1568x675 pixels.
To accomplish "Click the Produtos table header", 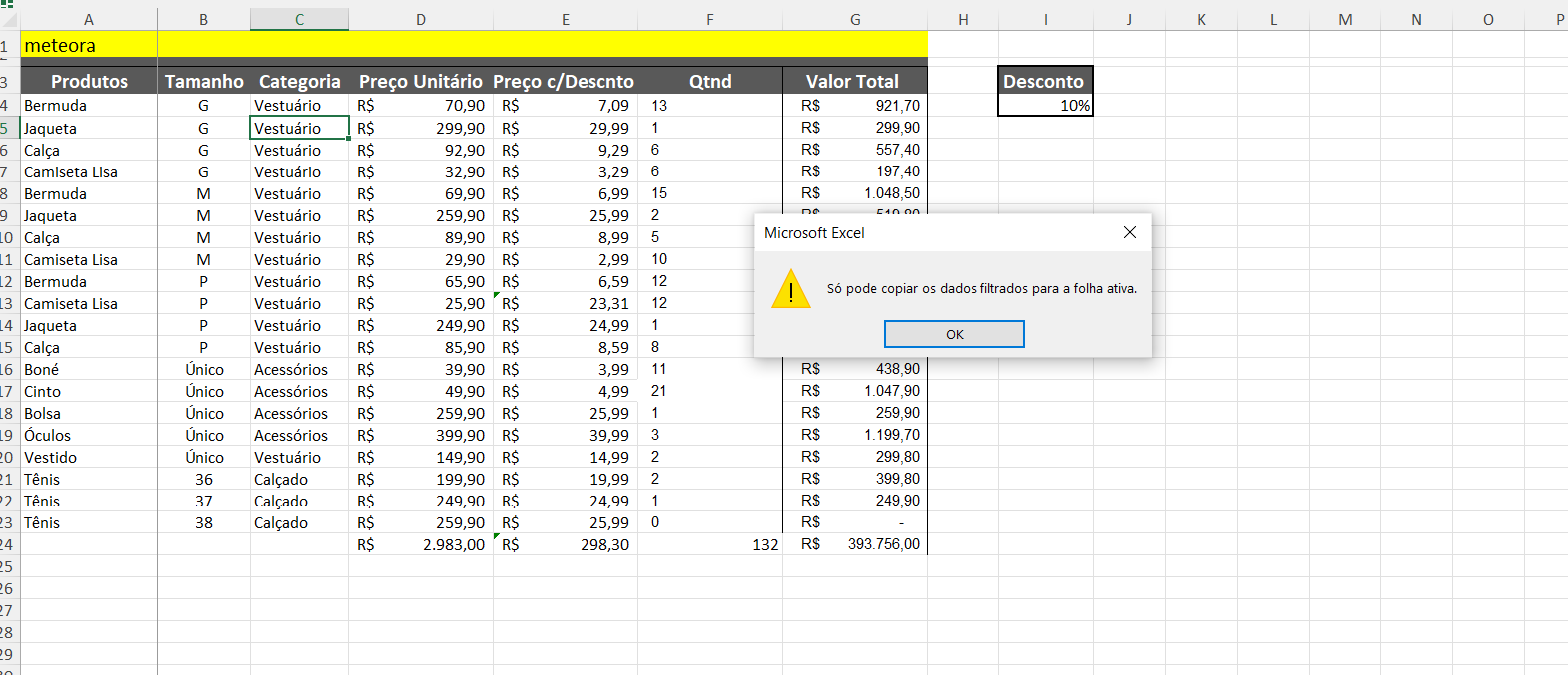I will pyautogui.click(x=89, y=81).
